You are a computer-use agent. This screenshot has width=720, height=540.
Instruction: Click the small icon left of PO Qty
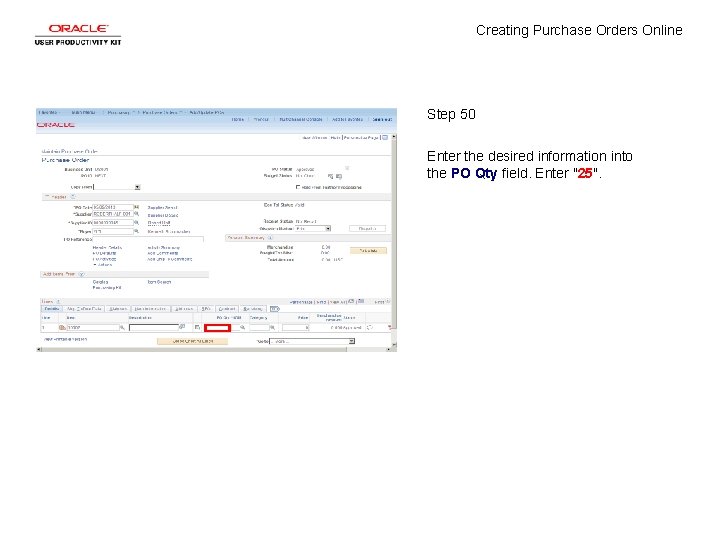point(197,327)
